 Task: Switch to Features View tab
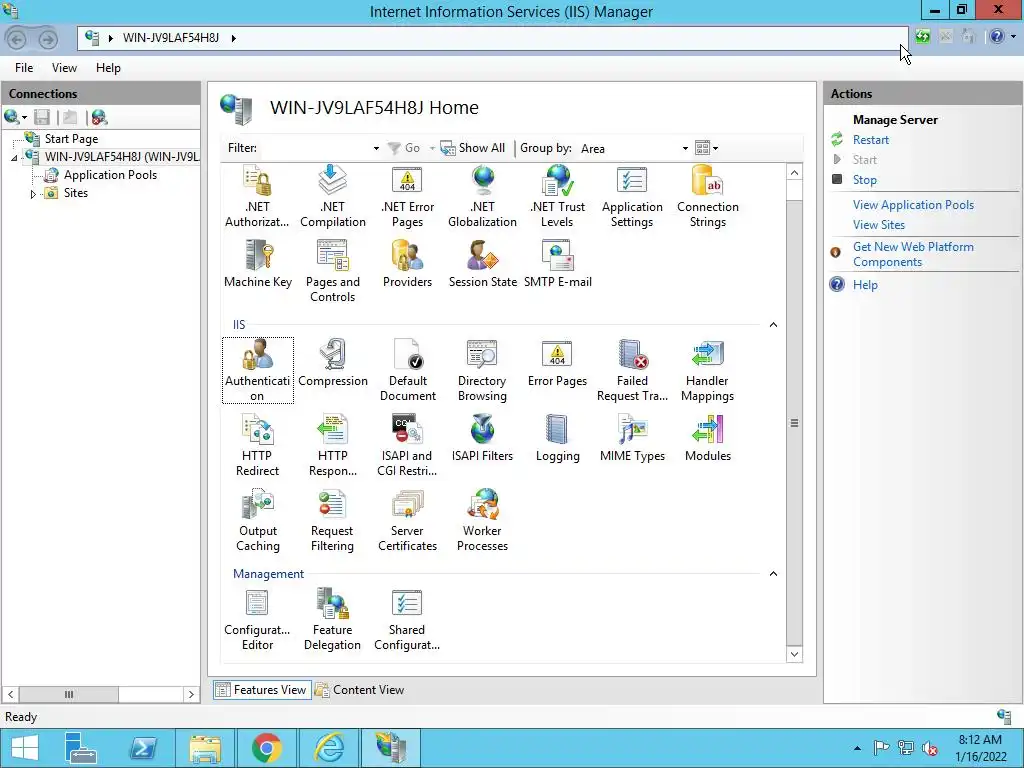click(x=261, y=690)
